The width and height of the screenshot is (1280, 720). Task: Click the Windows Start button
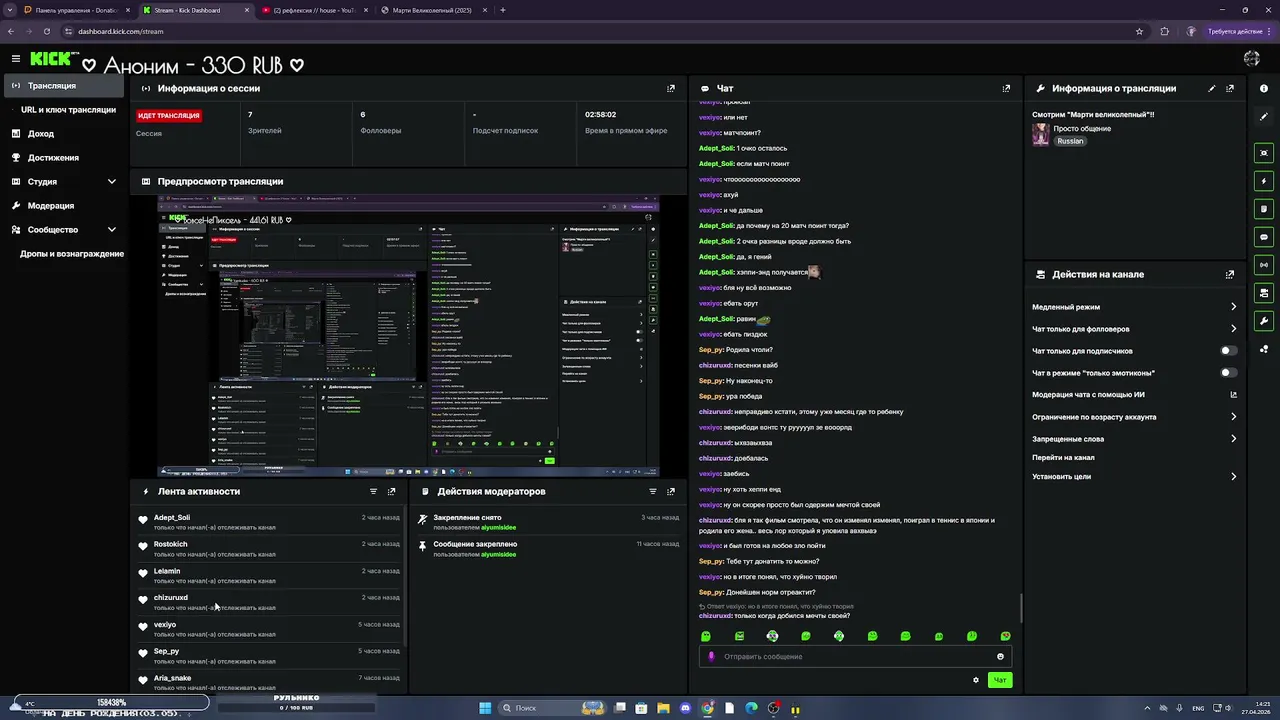[485, 708]
